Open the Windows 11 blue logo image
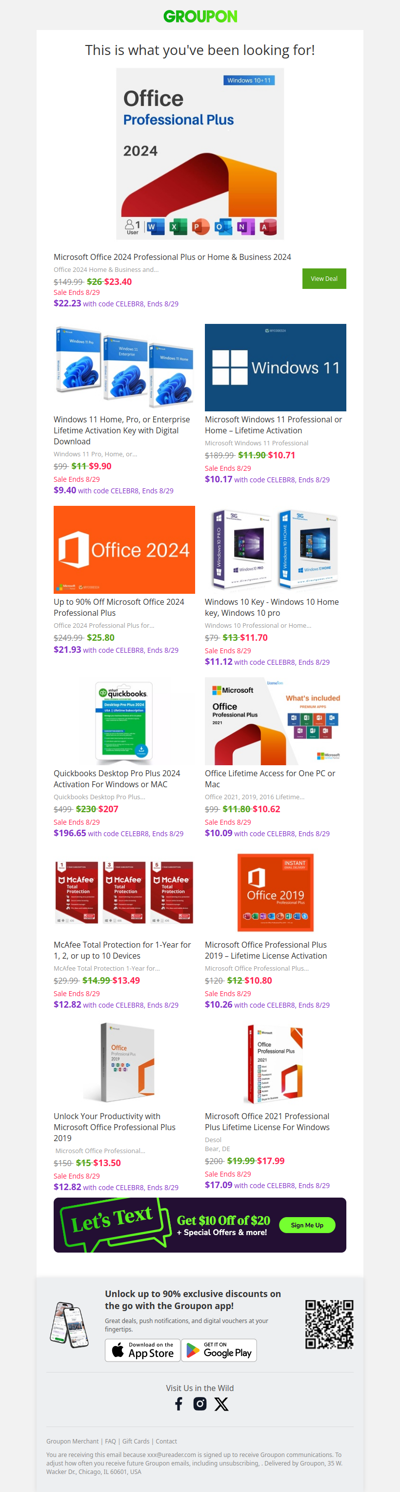Viewport: 400px width, 1492px height. tap(276, 367)
